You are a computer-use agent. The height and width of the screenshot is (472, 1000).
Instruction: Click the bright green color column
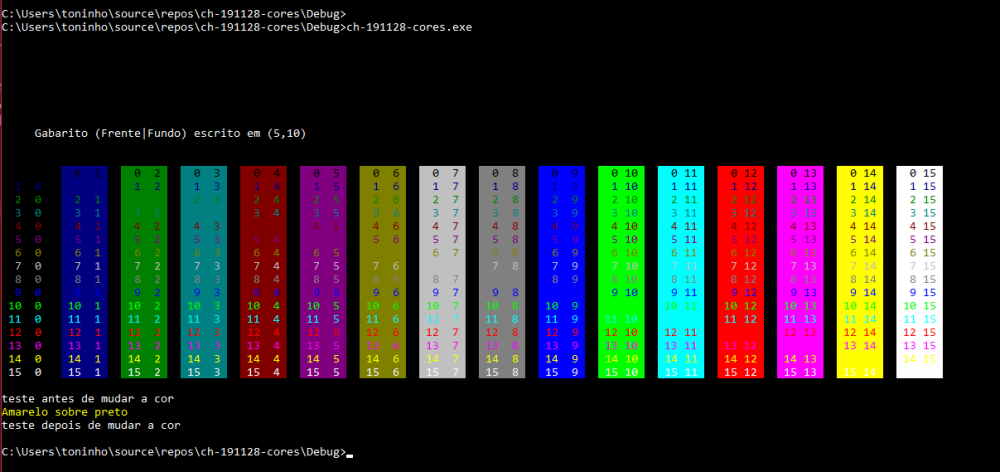pos(621,272)
